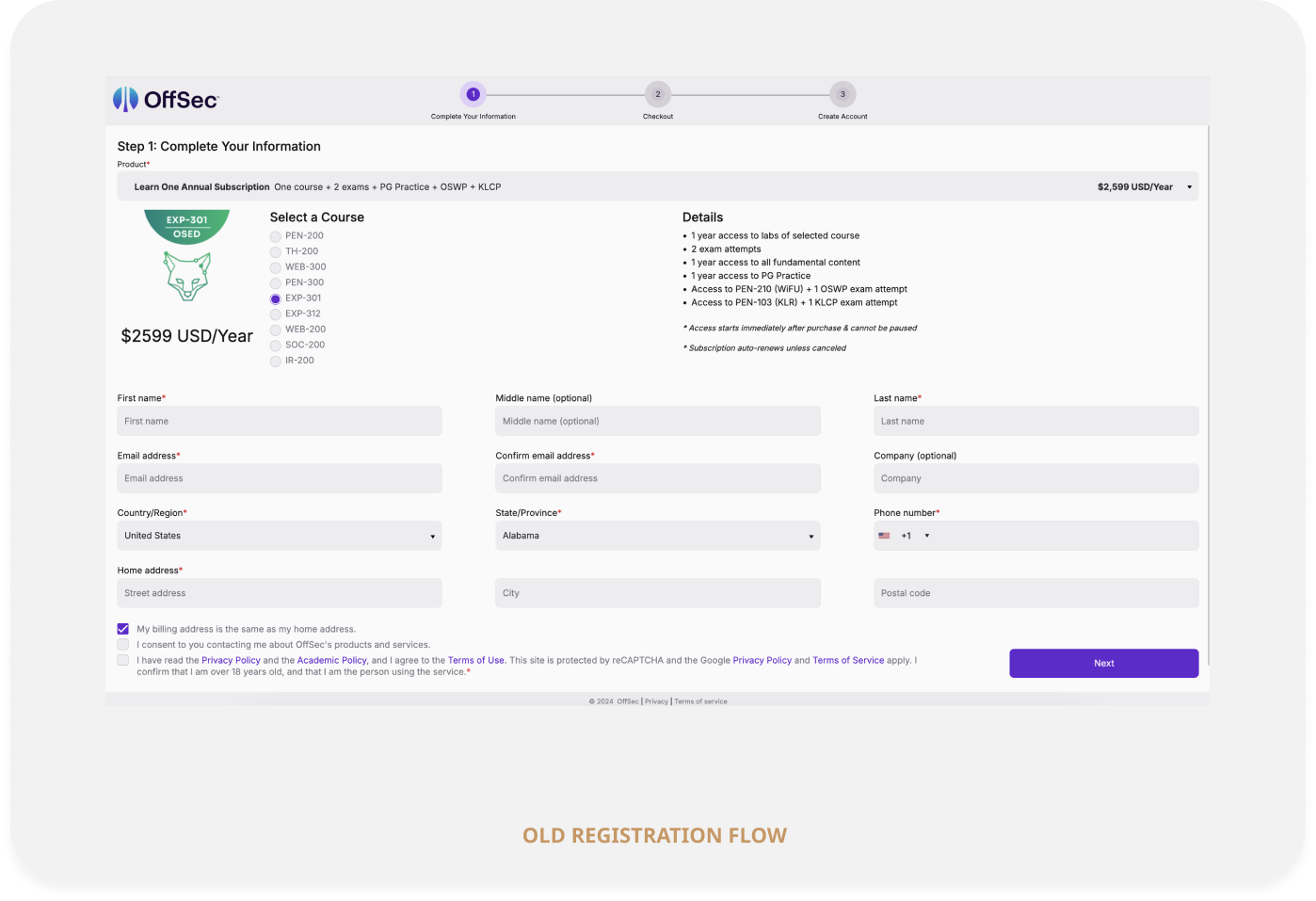Go to step 3 Create Account marker
This screenshot has width=1316, height=901.
(843, 94)
